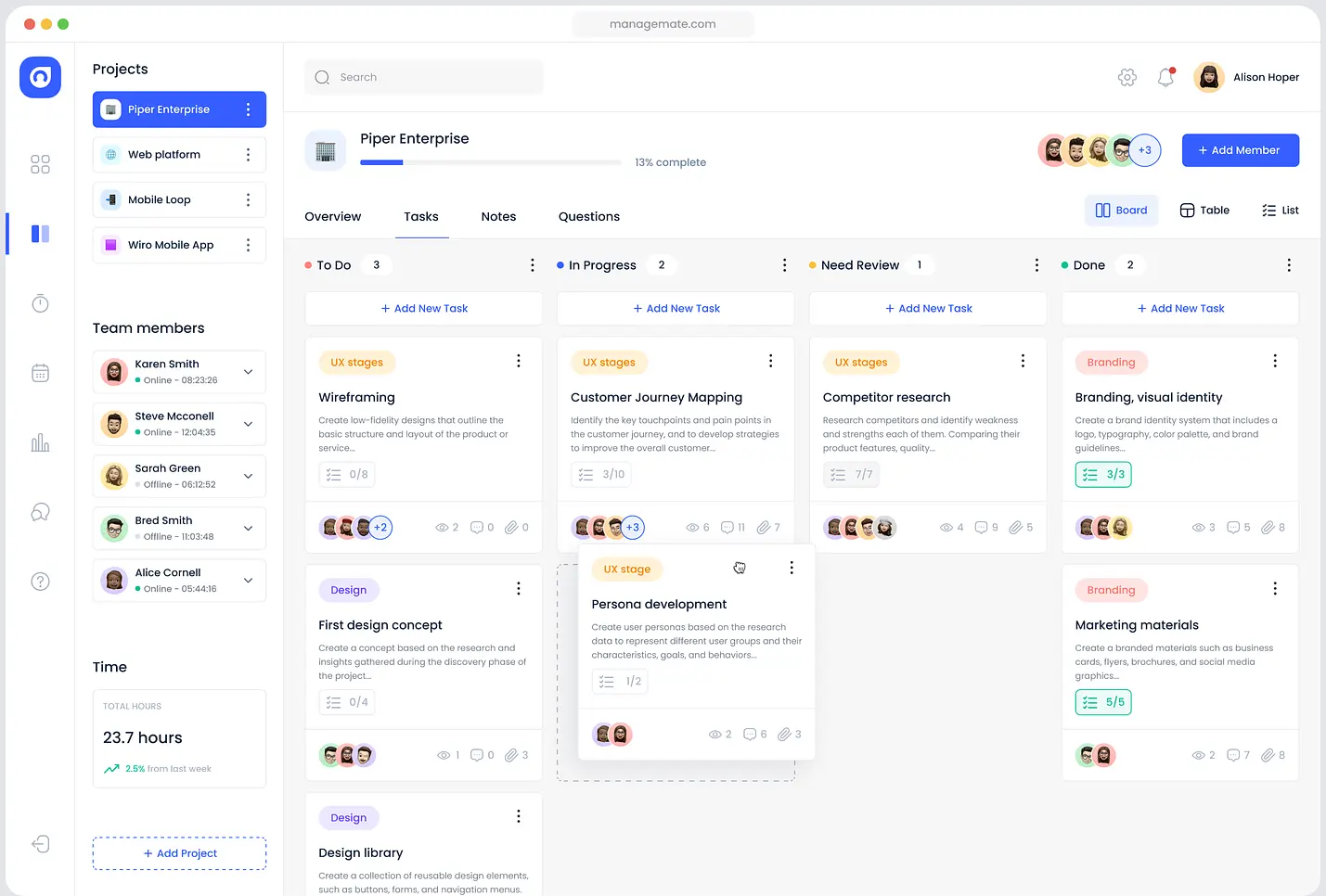Expand Alice Cornell team member details
Screen dimensions: 1326x896
(x=248, y=581)
